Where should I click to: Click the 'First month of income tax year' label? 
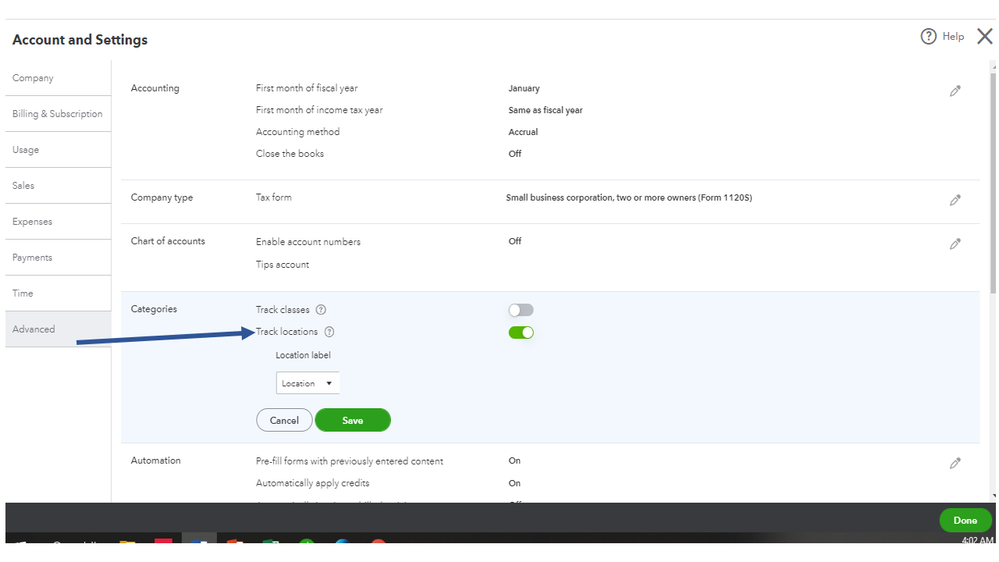click(x=319, y=110)
